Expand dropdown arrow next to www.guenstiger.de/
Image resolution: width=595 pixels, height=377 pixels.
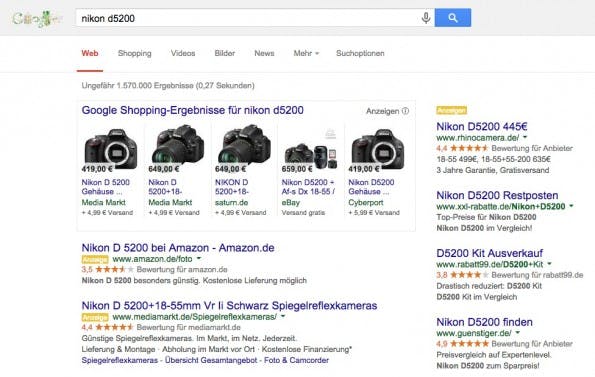[518, 333]
